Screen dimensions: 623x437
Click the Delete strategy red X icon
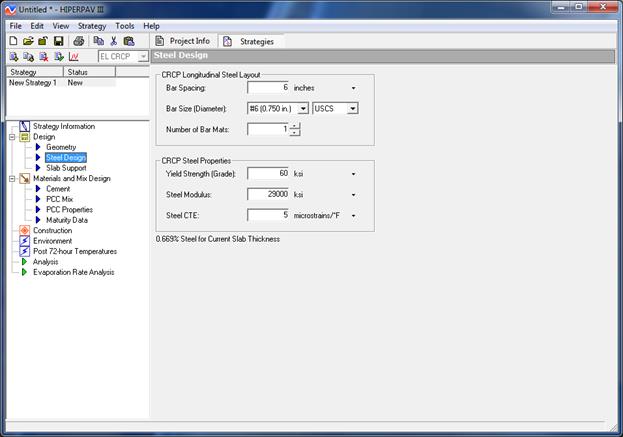click(44, 57)
